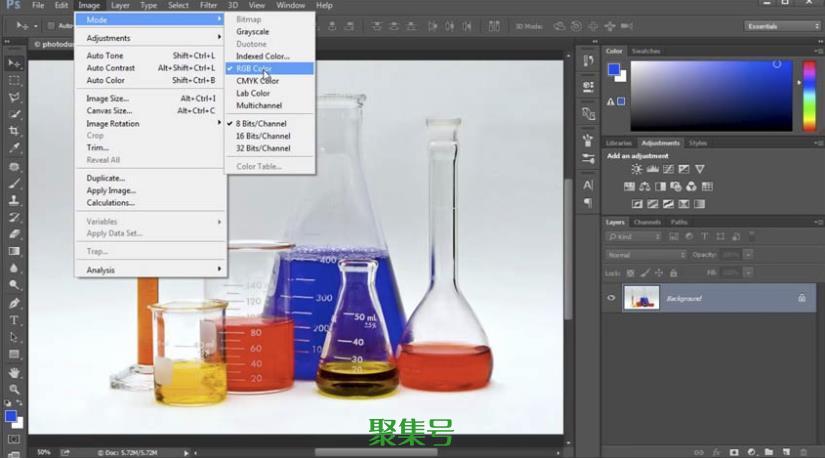Add a Color Balance adjustment
Viewport: 825px width, 458px height.
(x=646, y=186)
